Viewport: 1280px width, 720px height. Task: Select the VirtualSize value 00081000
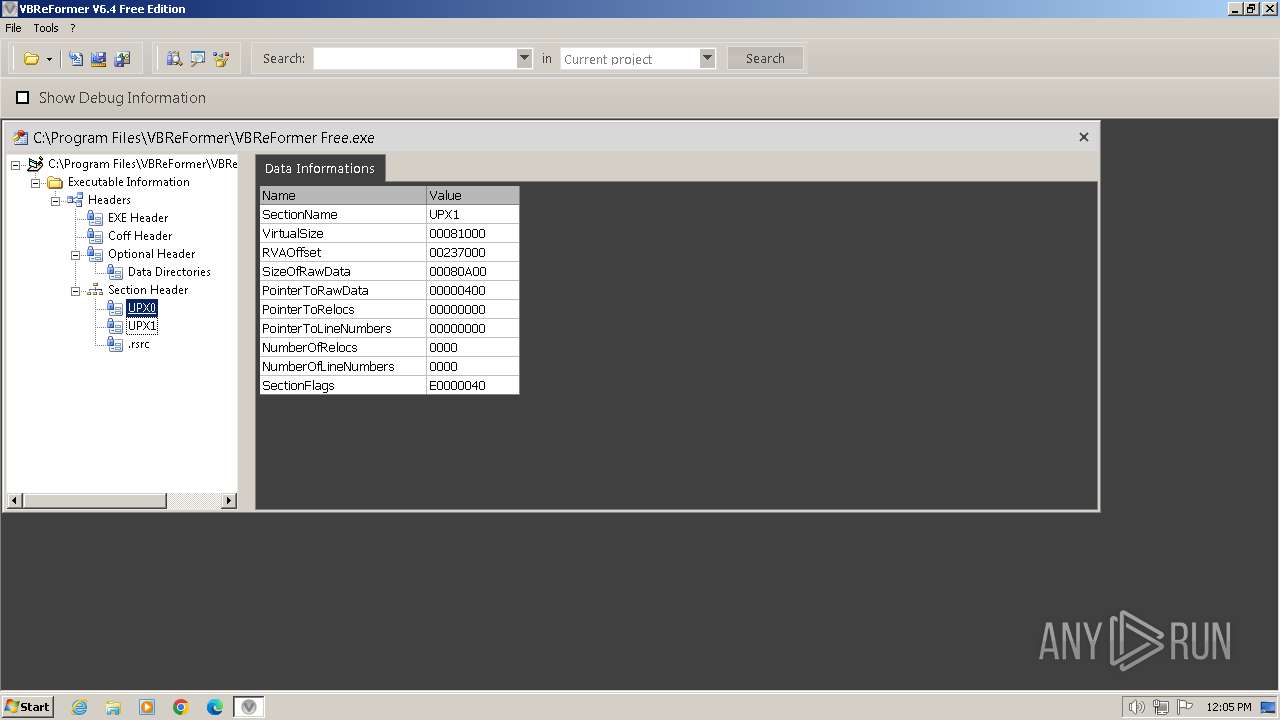click(x=473, y=233)
